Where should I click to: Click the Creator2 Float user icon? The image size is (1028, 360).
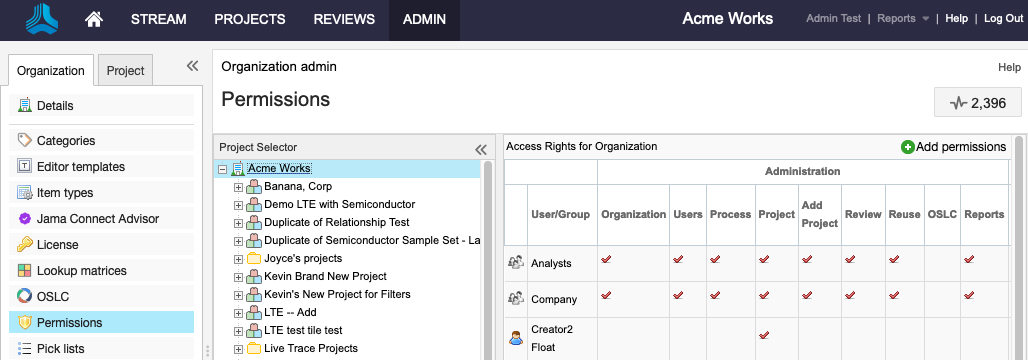(x=516, y=338)
